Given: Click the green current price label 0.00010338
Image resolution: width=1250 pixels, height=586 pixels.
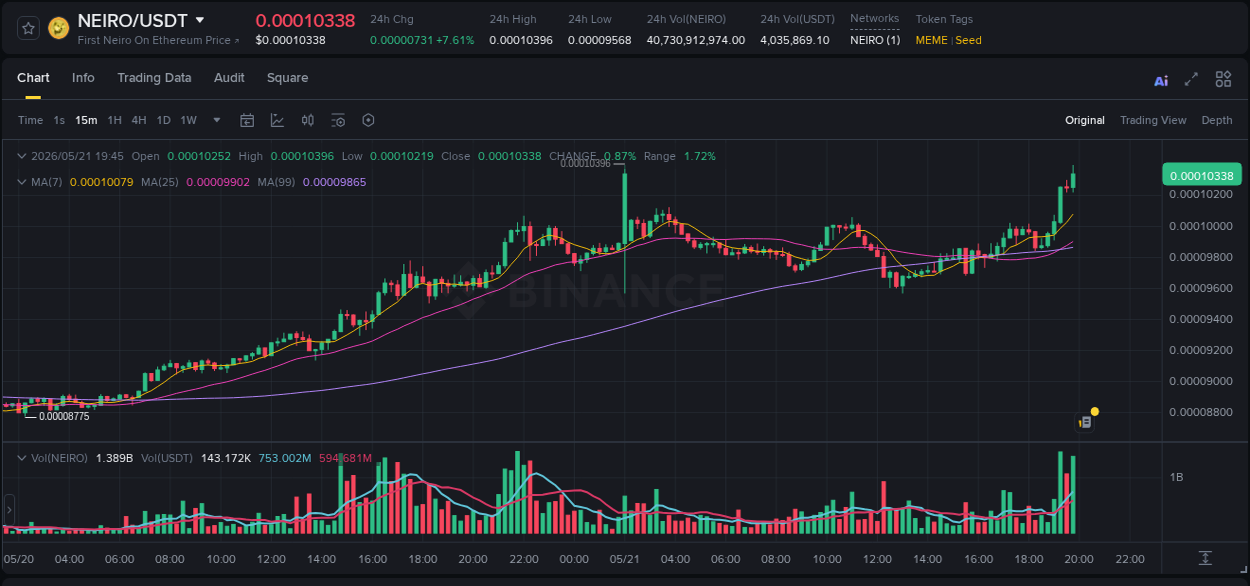Looking at the screenshot, I should tap(1201, 175).
